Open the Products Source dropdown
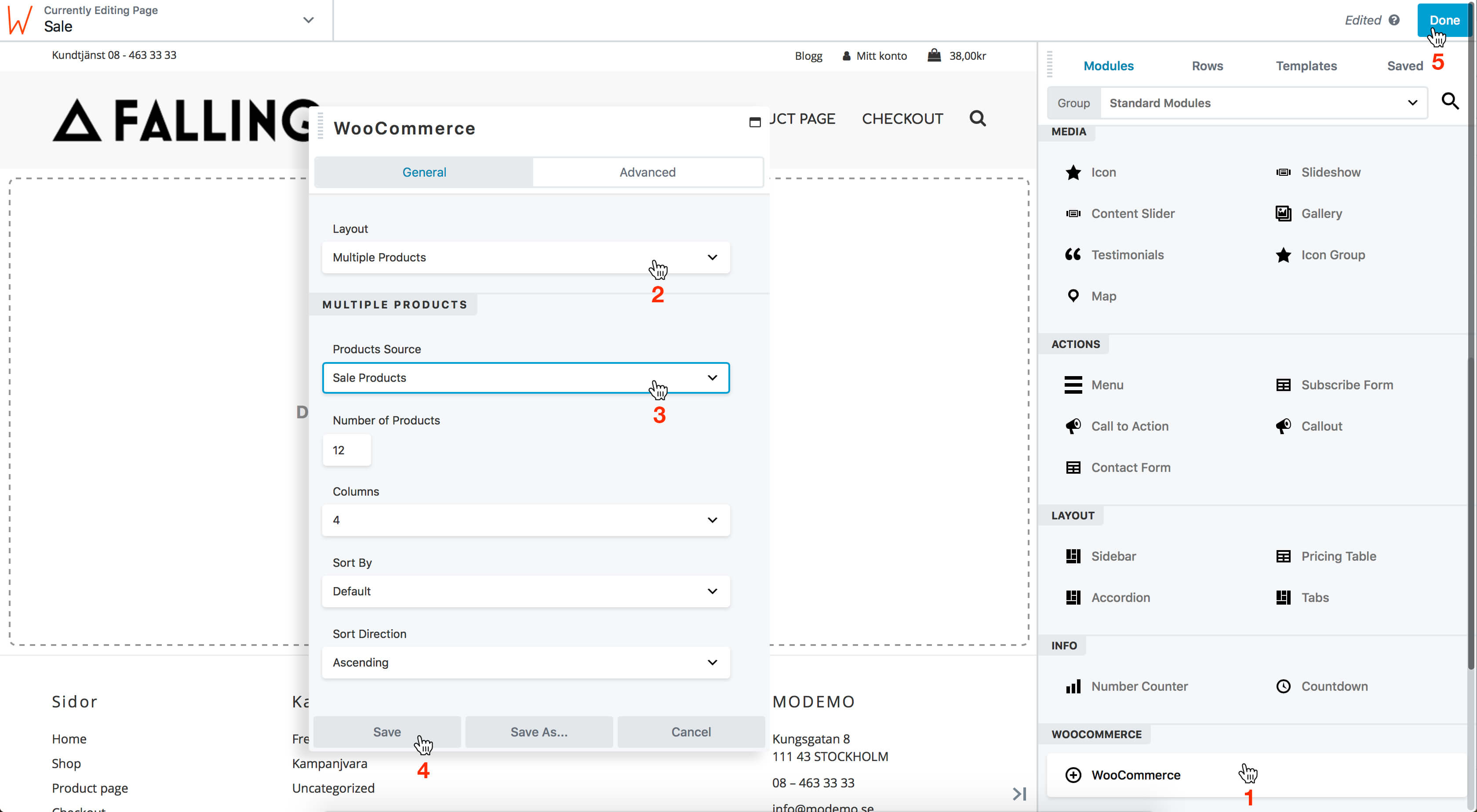Screen dimensions: 1477x812 (x=525, y=377)
